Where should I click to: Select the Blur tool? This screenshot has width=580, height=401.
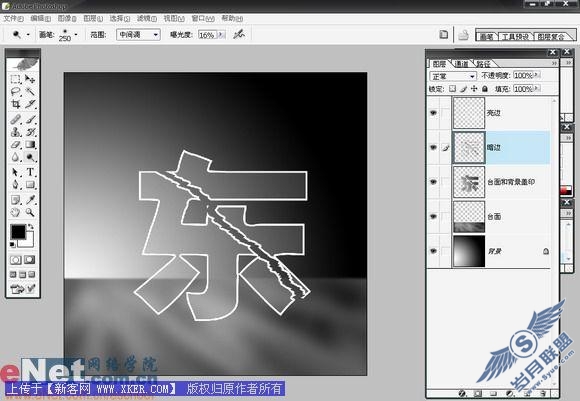point(16,157)
